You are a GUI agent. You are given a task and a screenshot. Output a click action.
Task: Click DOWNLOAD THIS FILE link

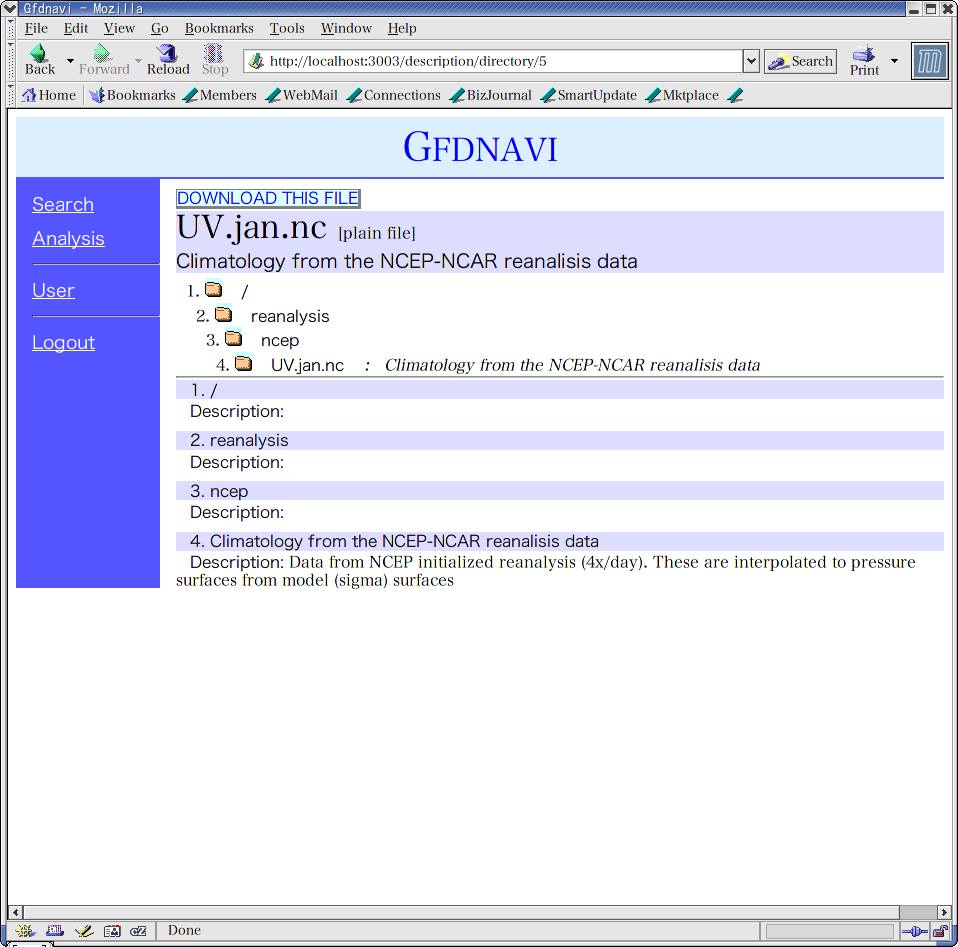pyautogui.click(x=268, y=198)
